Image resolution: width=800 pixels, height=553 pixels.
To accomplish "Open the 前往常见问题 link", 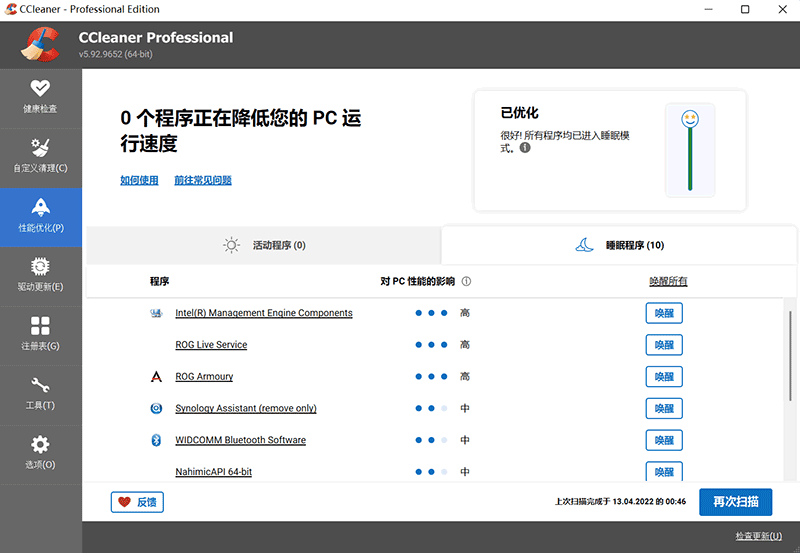I will click(203, 181).
